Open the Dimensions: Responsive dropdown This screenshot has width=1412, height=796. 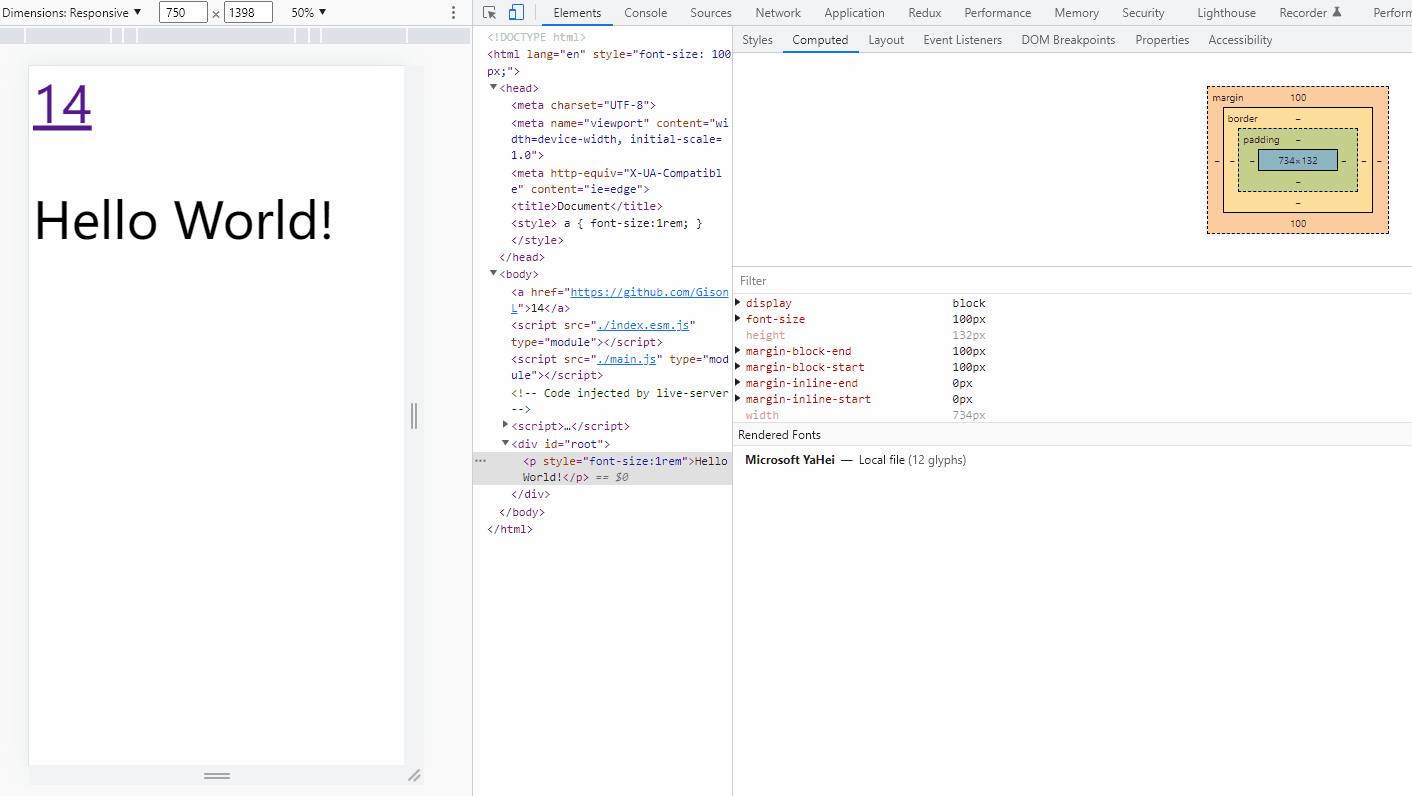(70, 12)
